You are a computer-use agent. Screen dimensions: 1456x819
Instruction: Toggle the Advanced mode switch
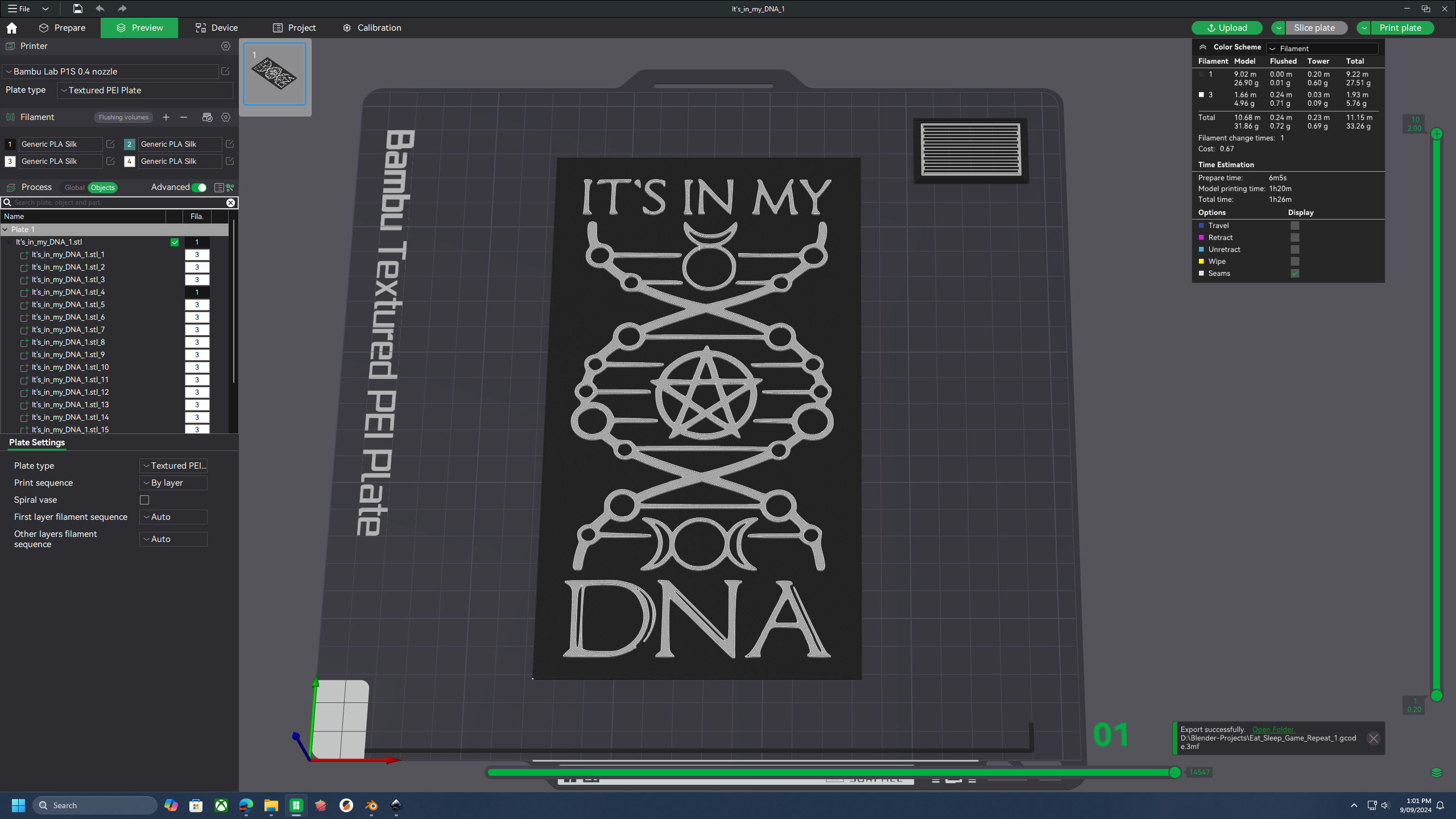click(199, 188)
